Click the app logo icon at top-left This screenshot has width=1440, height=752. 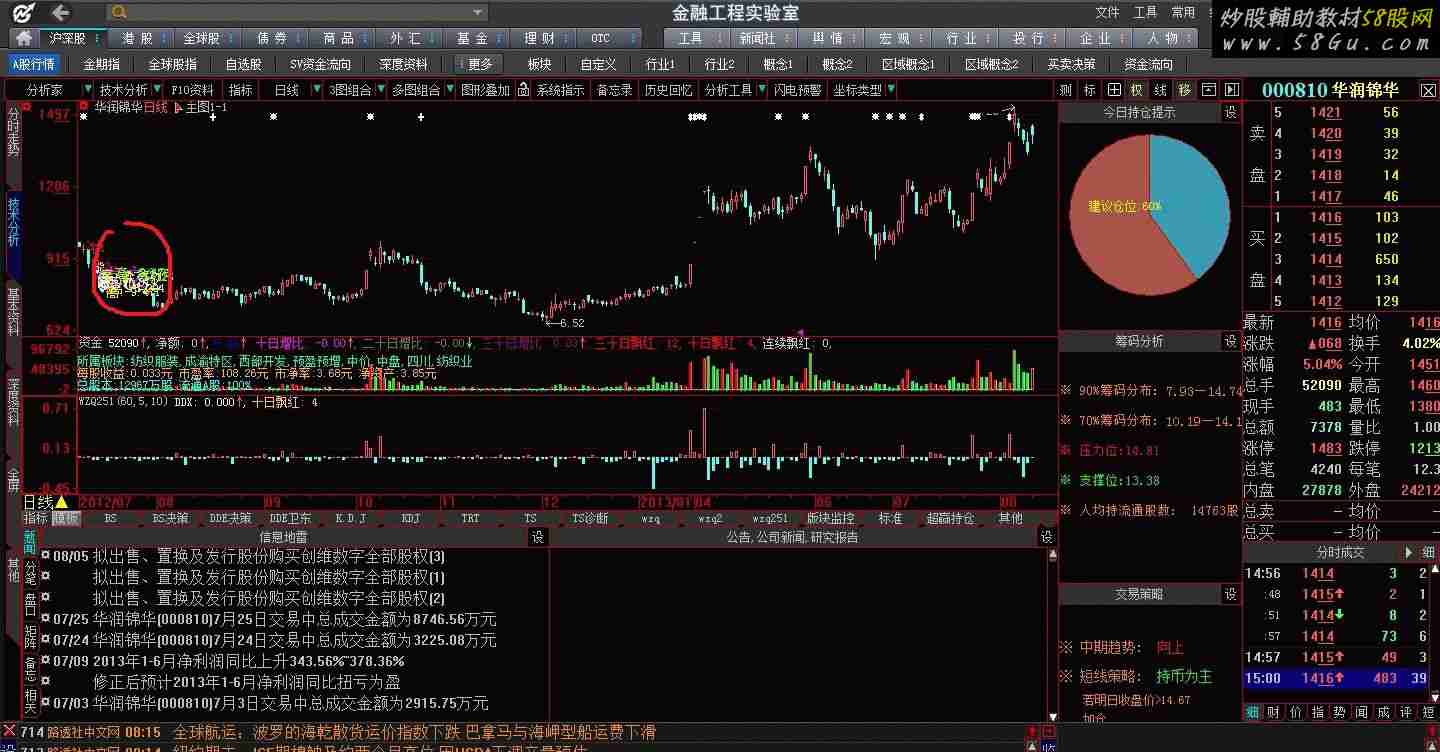(21, 13)
